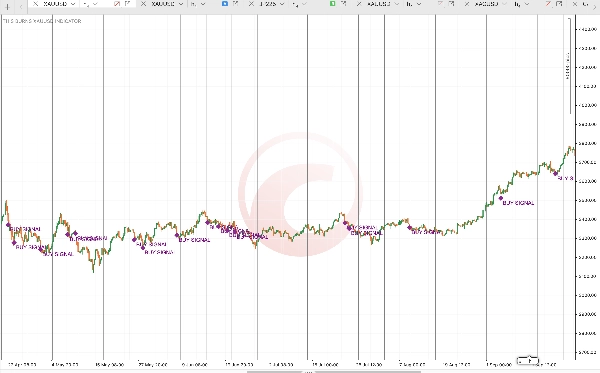Close the partially visible sixth chart tab
This screenshot has width=600, height=373.
pos(575,4)
